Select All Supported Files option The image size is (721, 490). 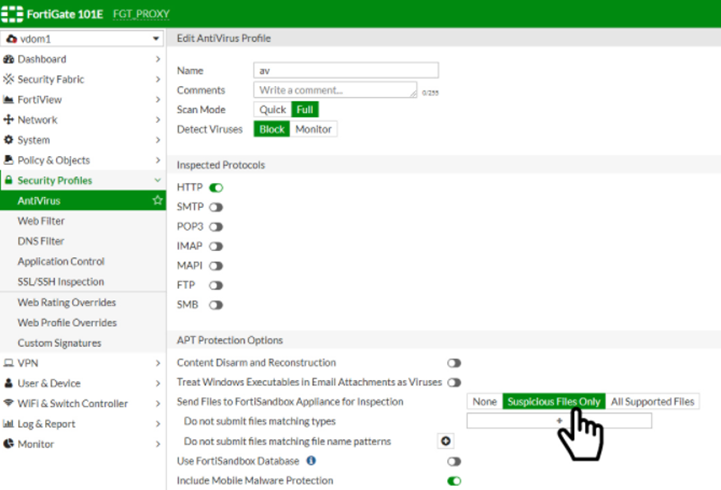[x=652, y=402]
